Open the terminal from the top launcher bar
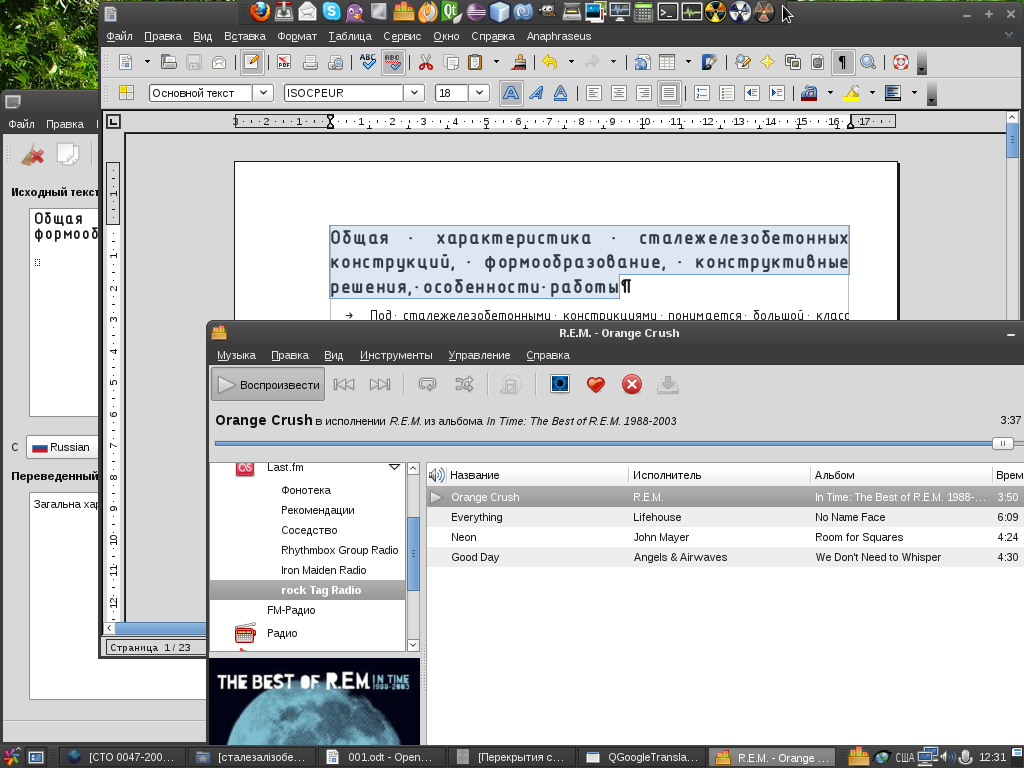Viewport: 1024px width, 768px height. point(667,11)
